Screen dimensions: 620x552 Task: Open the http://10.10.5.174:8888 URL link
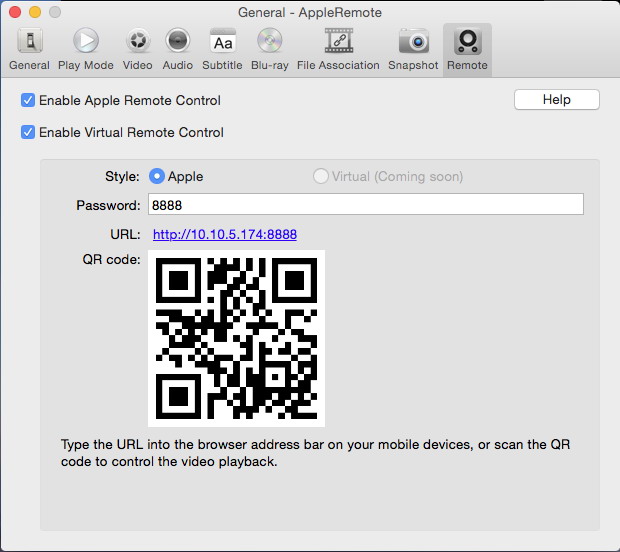point(224,235)
